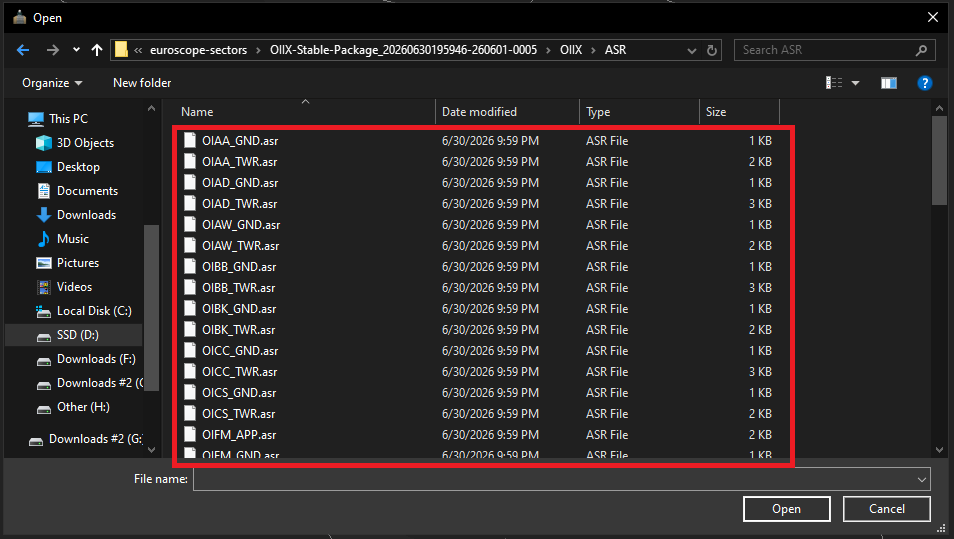Image resolution: width=954 pixels, height=539 pixels.
Task: Change the view layout icon
Action: [834, 83]
